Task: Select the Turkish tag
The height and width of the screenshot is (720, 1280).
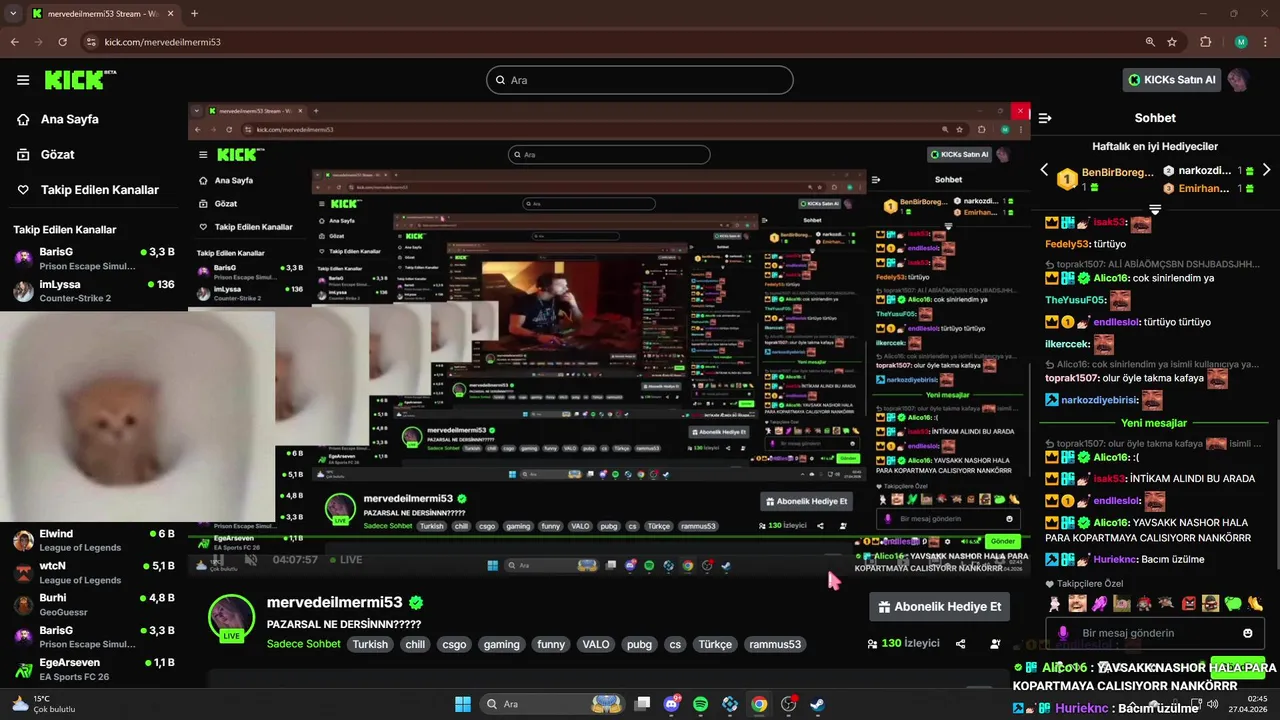Action: point(369,644)
